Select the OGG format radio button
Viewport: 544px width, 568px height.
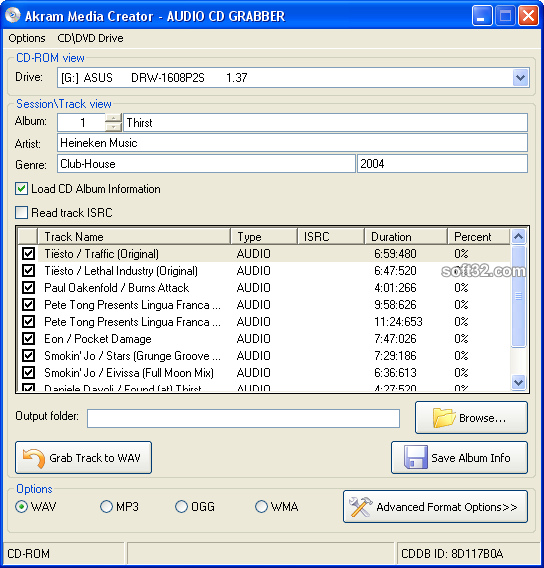[181, 506]
